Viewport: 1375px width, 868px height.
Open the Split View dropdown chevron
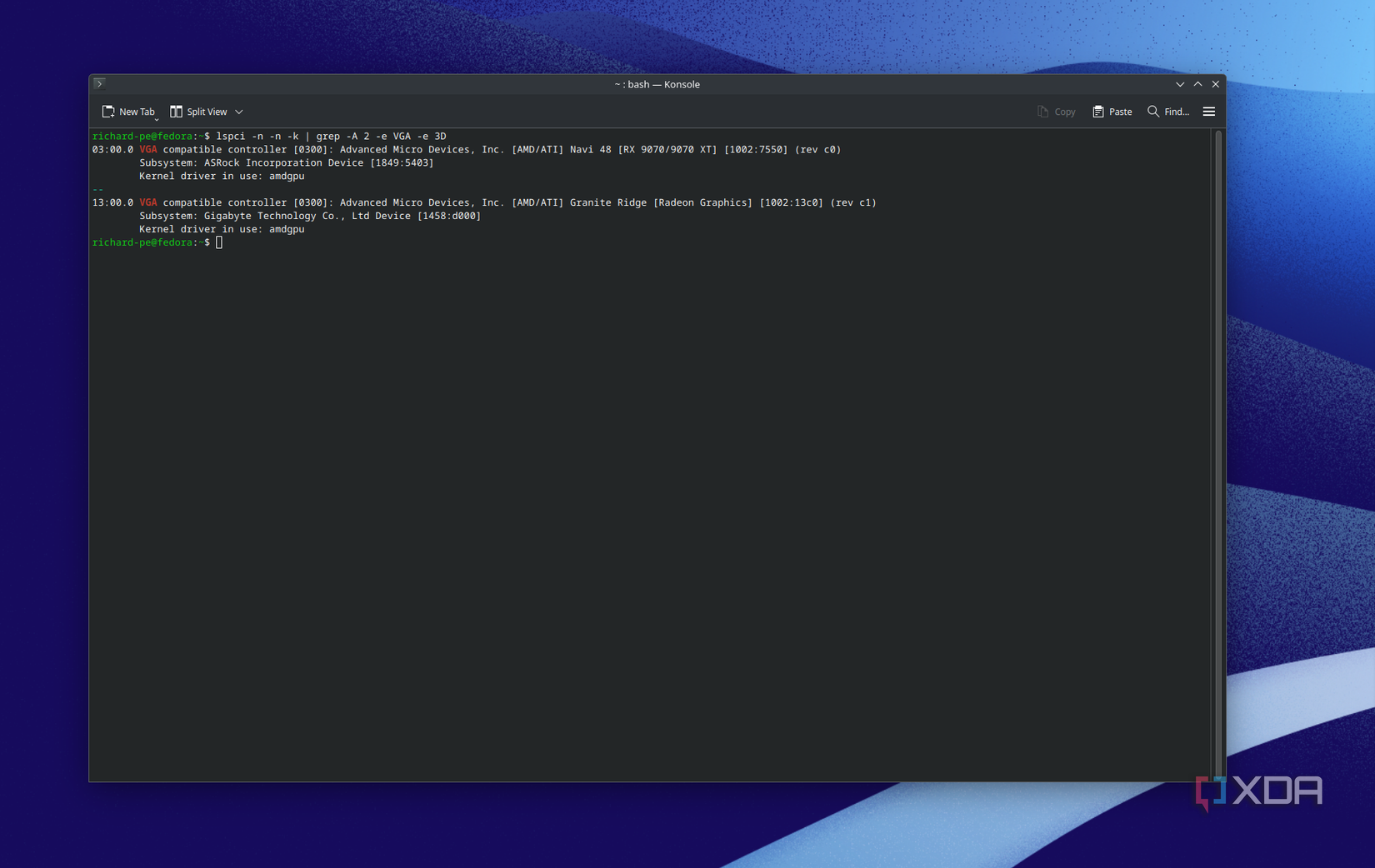pyautogui.click(x=239, y=111)
